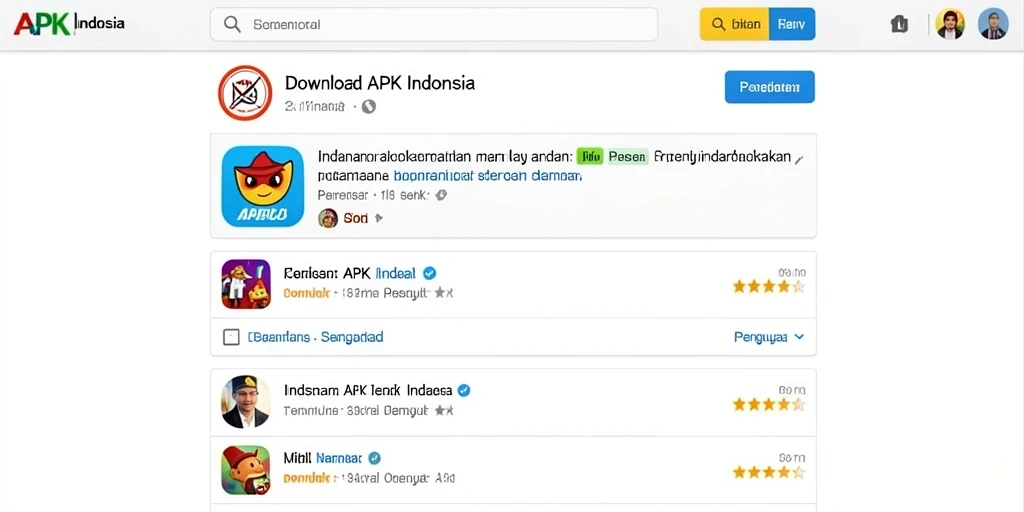This screenshot has width=1024, height=512.
Task: Focus the Somemotal search field
Action: pyautogui.click(x=434, y=24)
